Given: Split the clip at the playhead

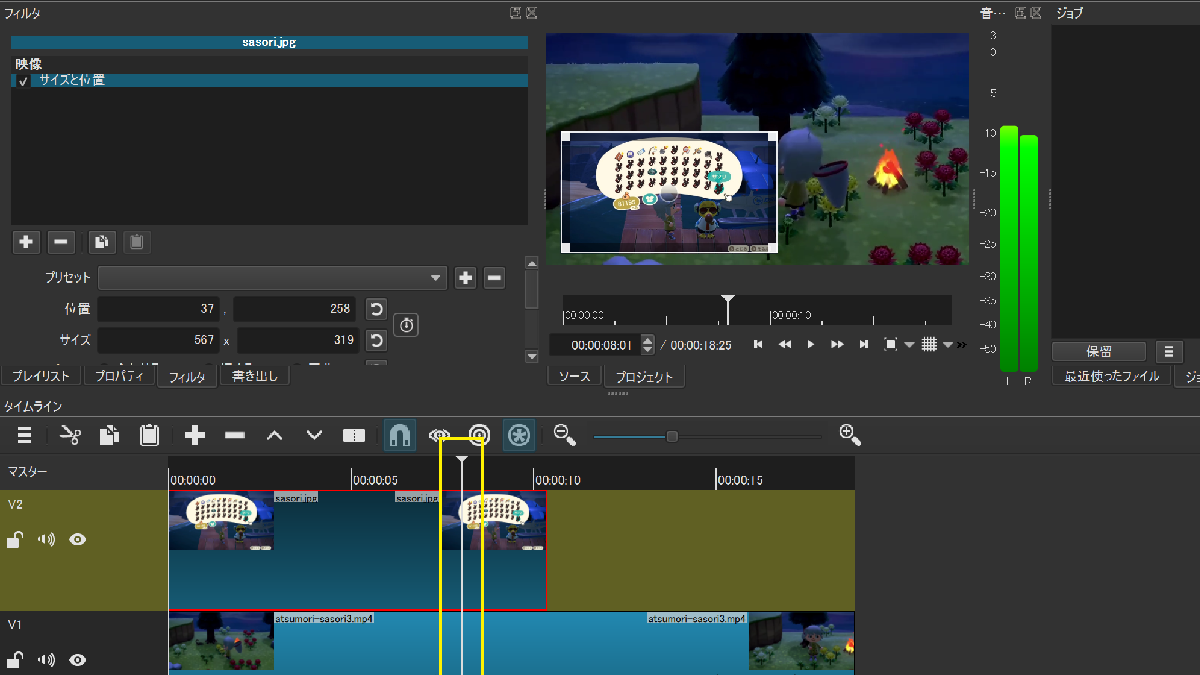Looking at the screenshot, I should point(354,435).
